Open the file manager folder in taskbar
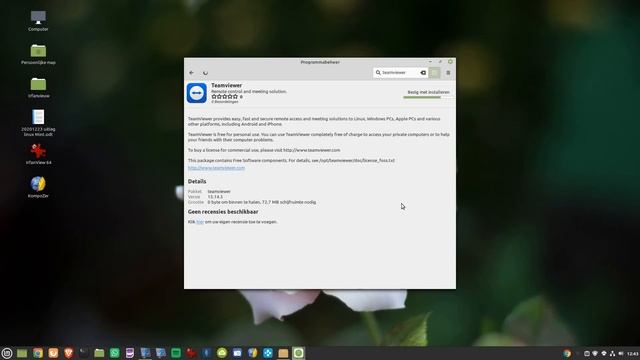This screenshot has height=360, width=640. (99, 353)
